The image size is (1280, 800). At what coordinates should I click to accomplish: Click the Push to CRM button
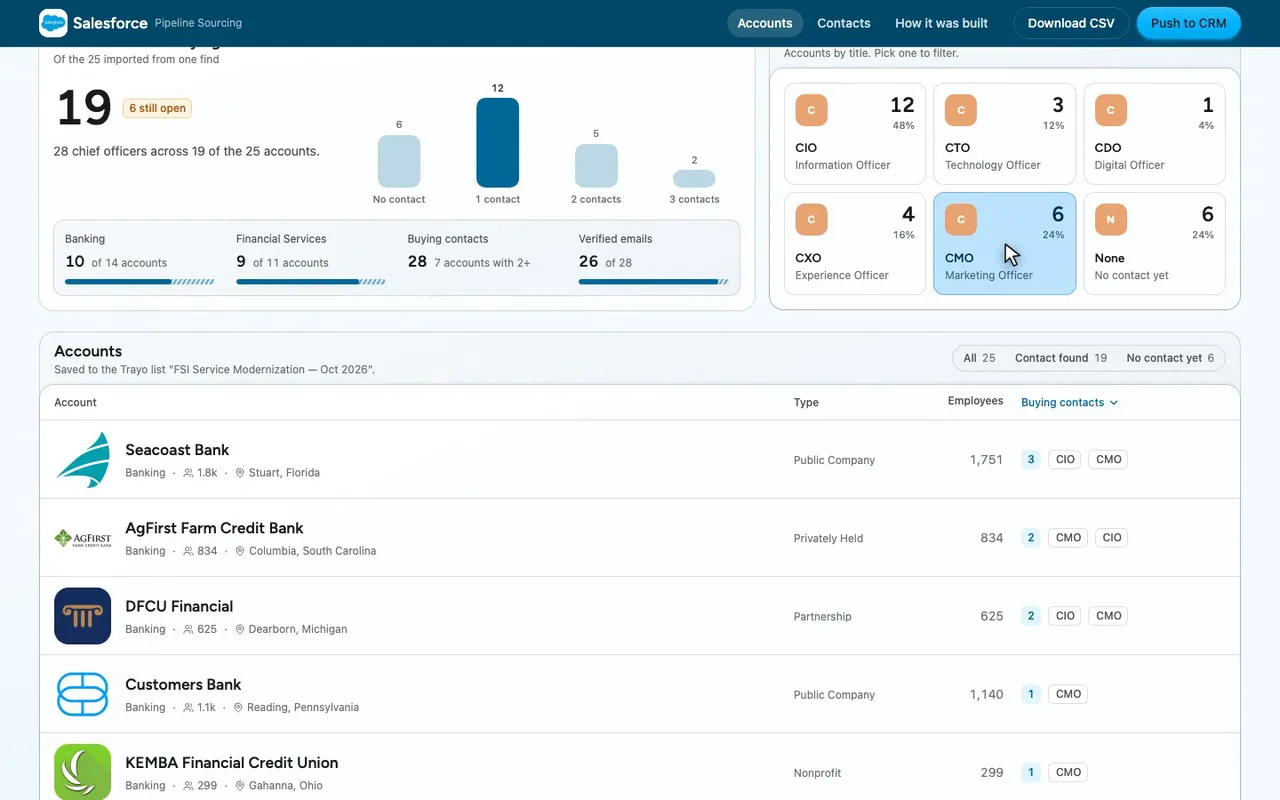coord(1189,23)
